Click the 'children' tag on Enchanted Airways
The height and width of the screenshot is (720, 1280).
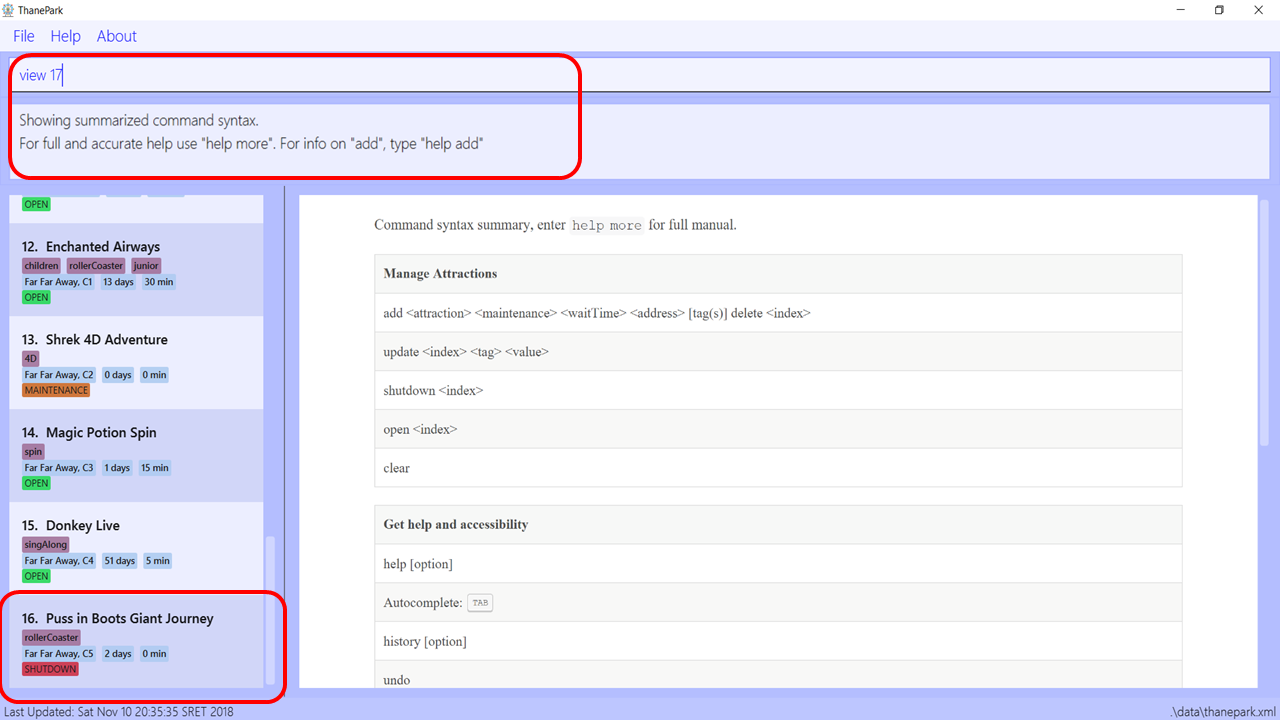(42, 266)
